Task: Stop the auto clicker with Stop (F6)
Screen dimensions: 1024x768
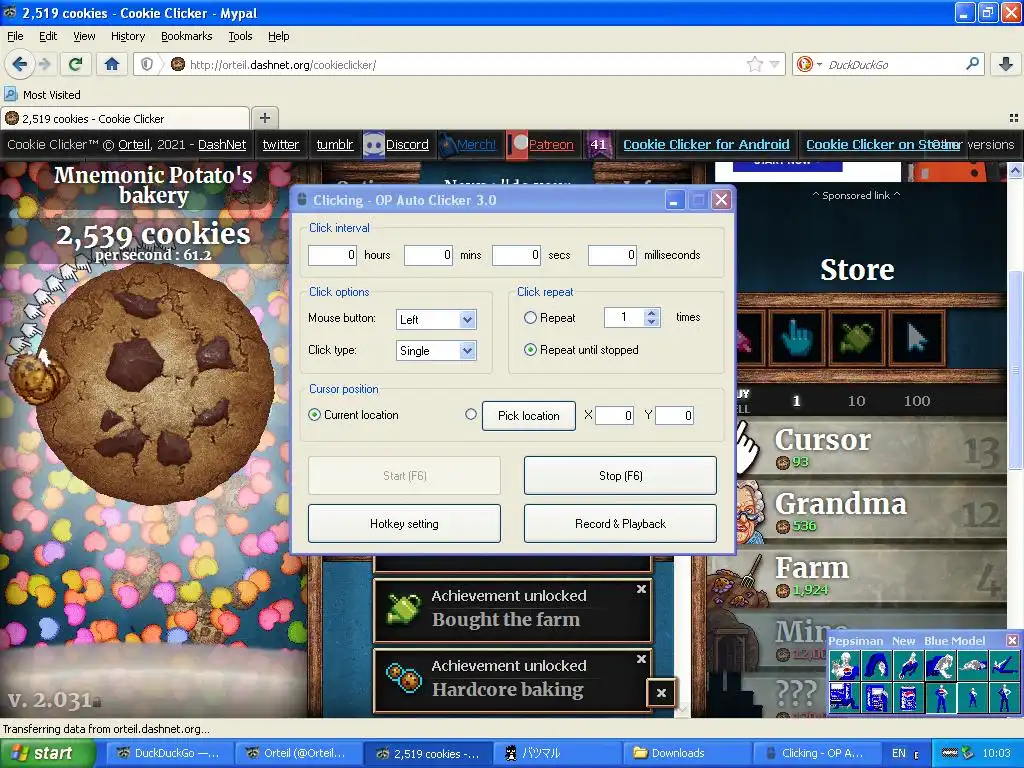Action: click(x=620, y=475)
